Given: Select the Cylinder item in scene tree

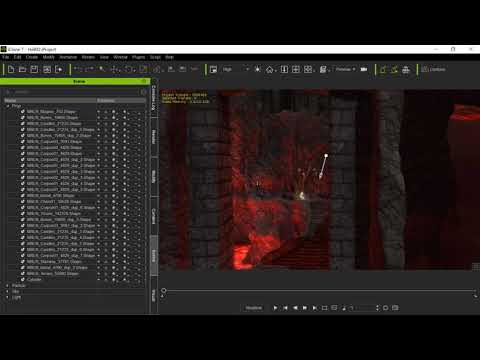Looking at the screenshot, I should tap(34, 280).
